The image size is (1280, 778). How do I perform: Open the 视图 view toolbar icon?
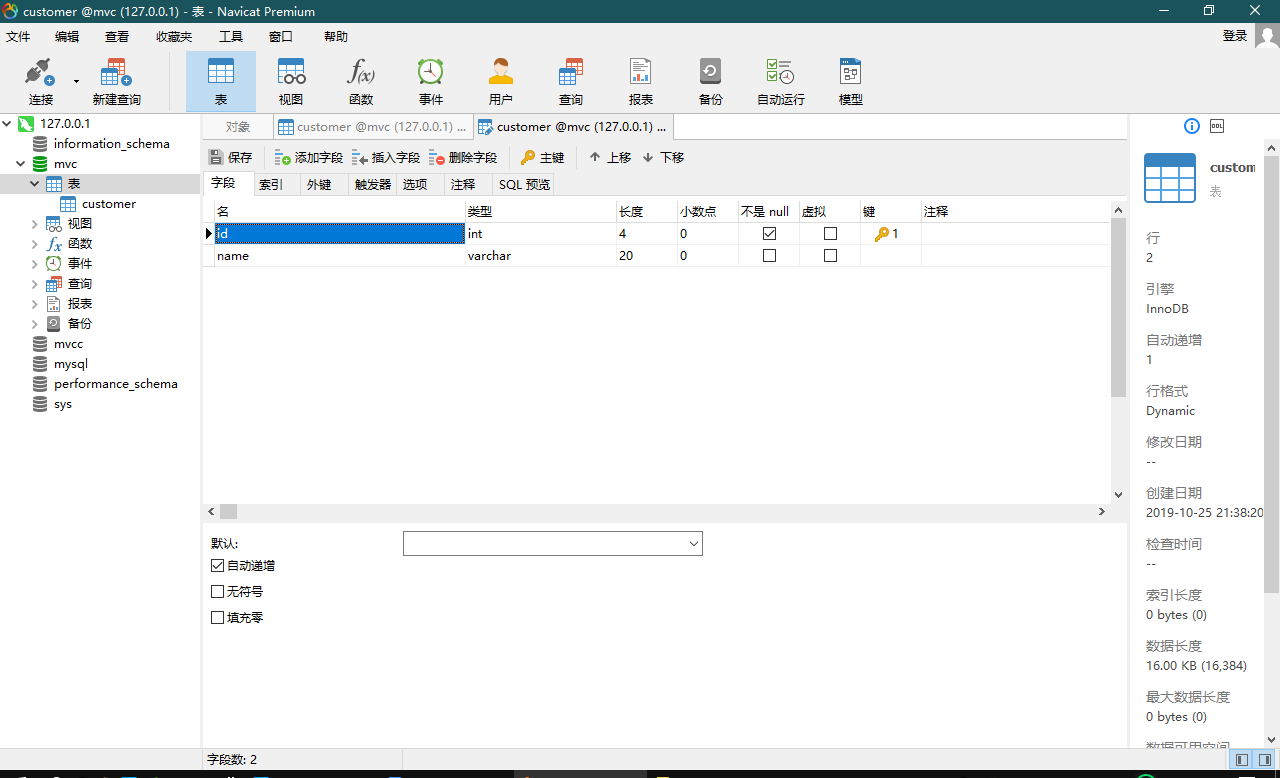(x=291, y=82)
